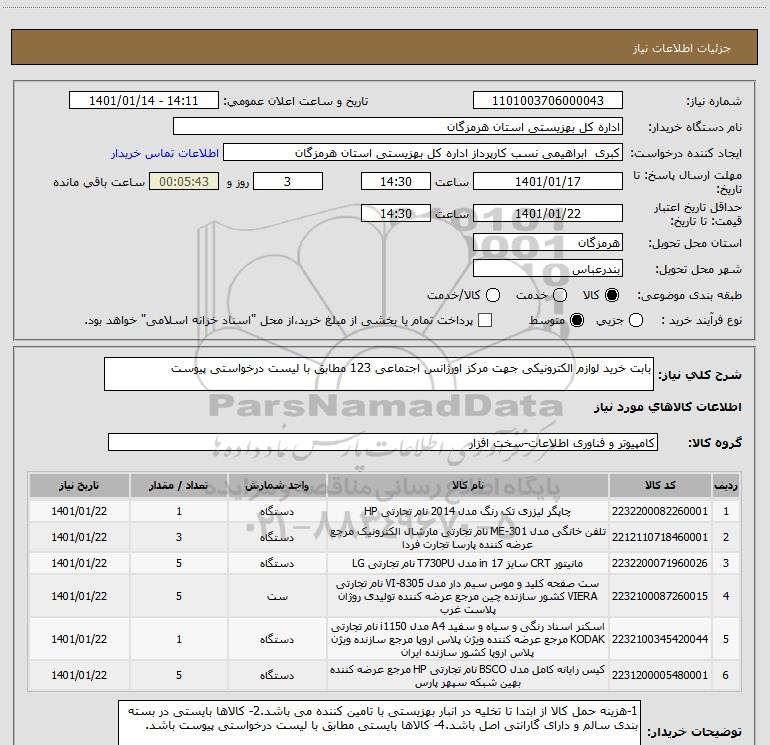
Task: Click the need date in the printer row
Action: coord(79,511)
